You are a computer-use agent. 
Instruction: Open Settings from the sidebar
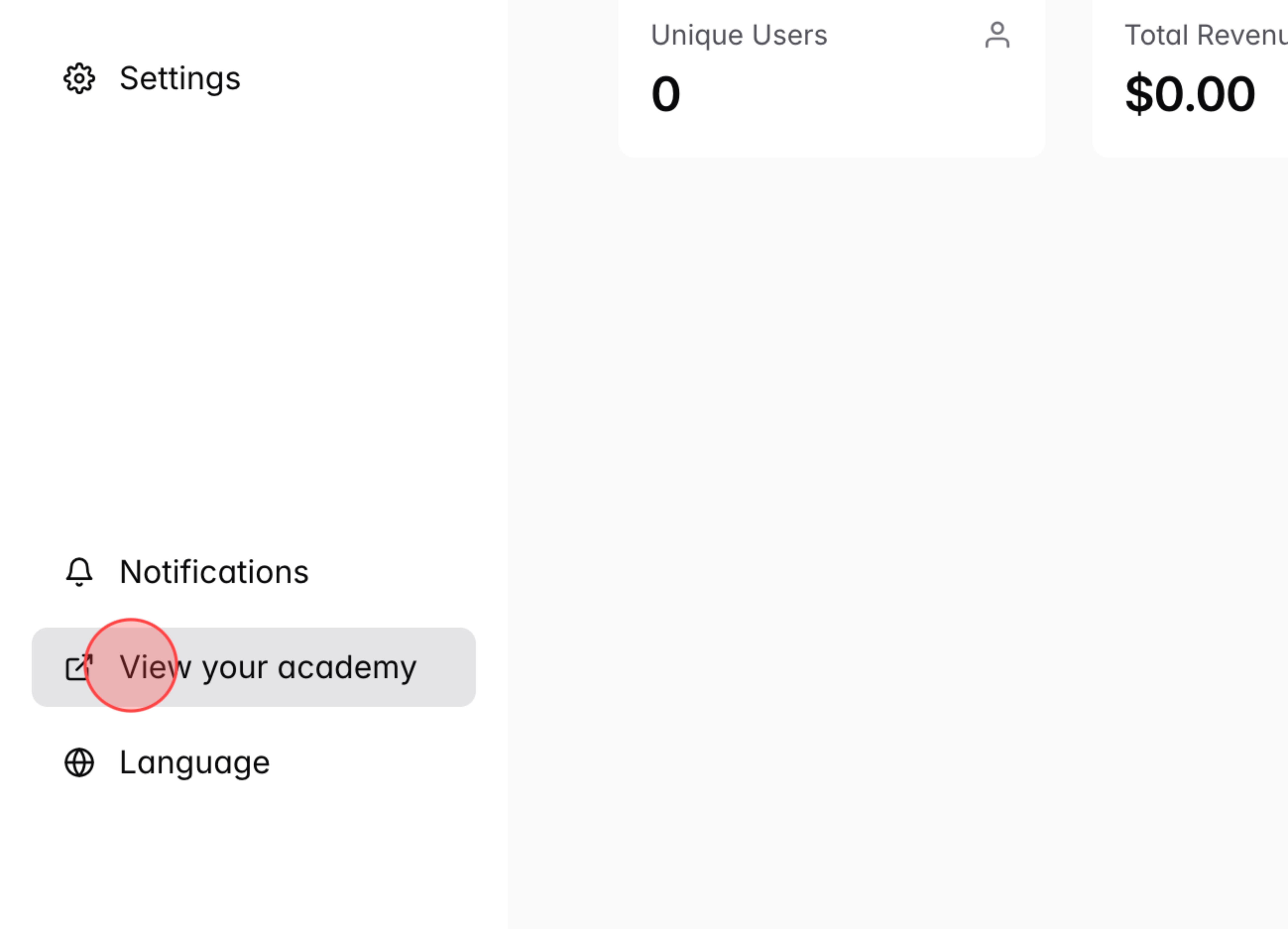tap(179, 78)
